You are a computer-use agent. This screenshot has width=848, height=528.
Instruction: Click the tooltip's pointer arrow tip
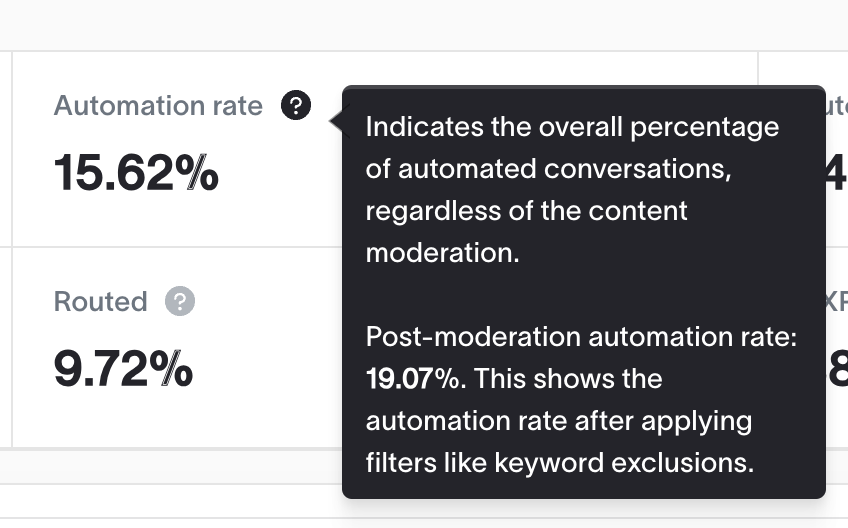[332, 121]
